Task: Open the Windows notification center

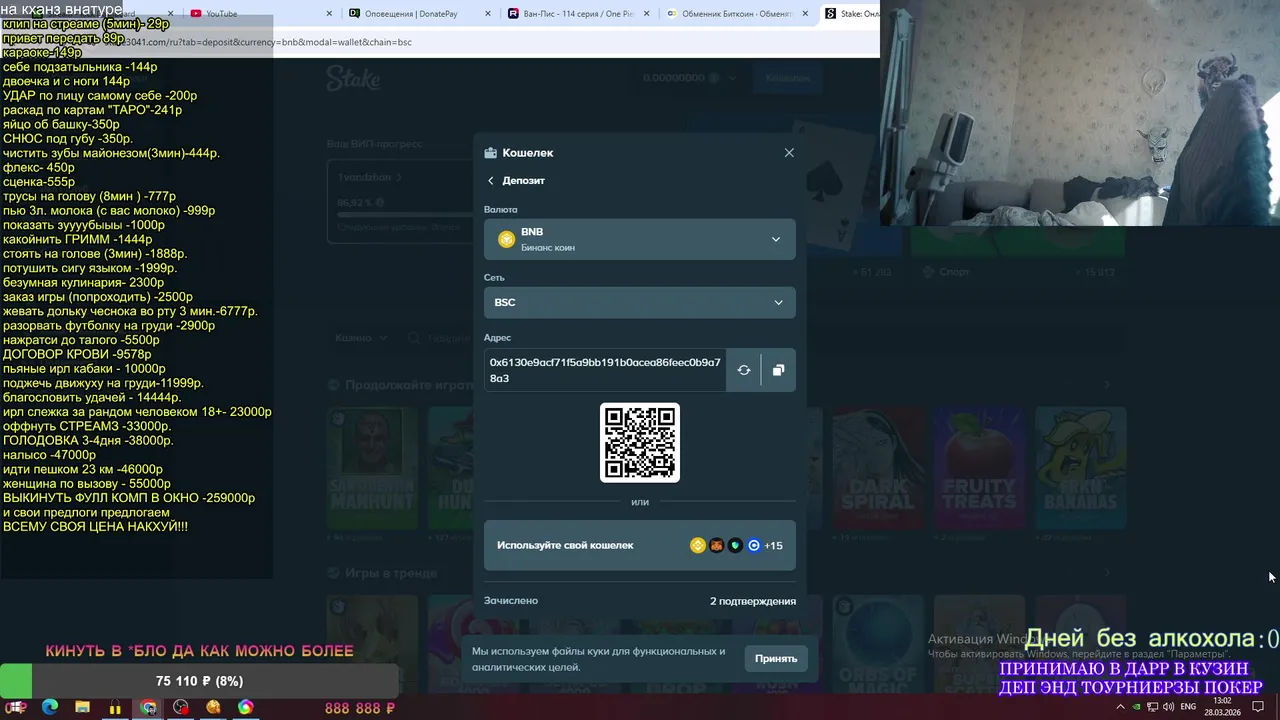Action: tap(1258, 707)
